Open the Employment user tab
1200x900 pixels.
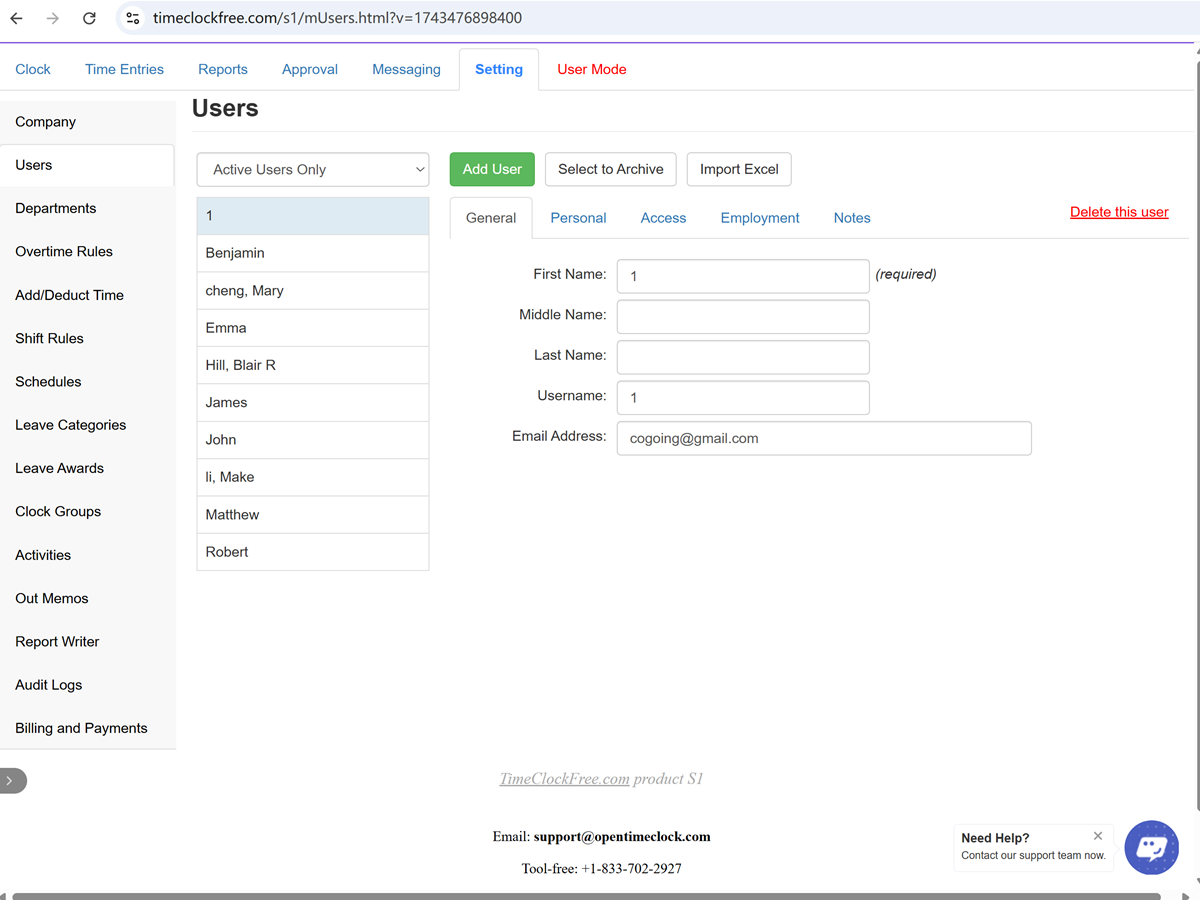point(760,218)
